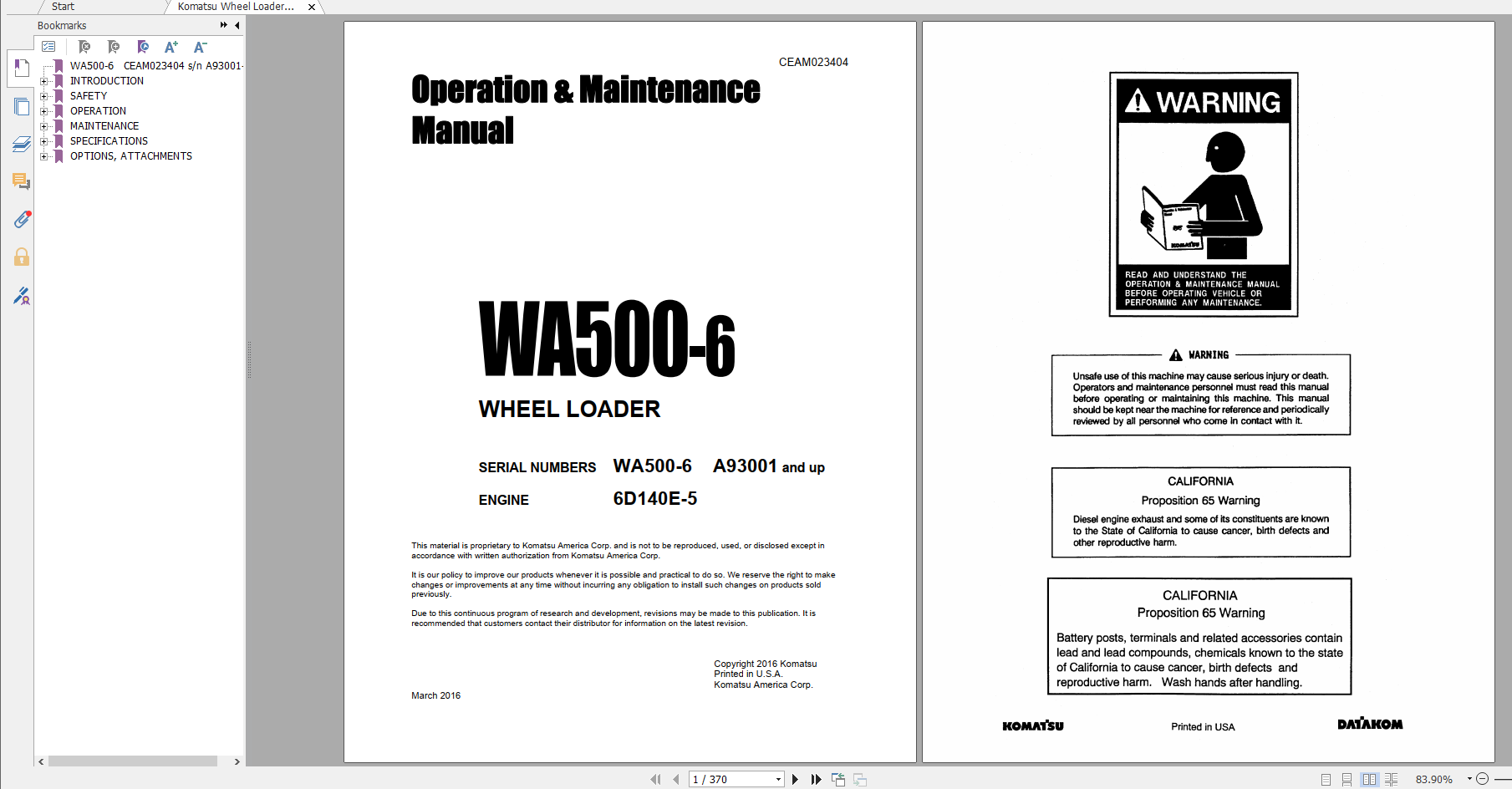Open the Pages thumbnail panel icon

pos(22,106)
